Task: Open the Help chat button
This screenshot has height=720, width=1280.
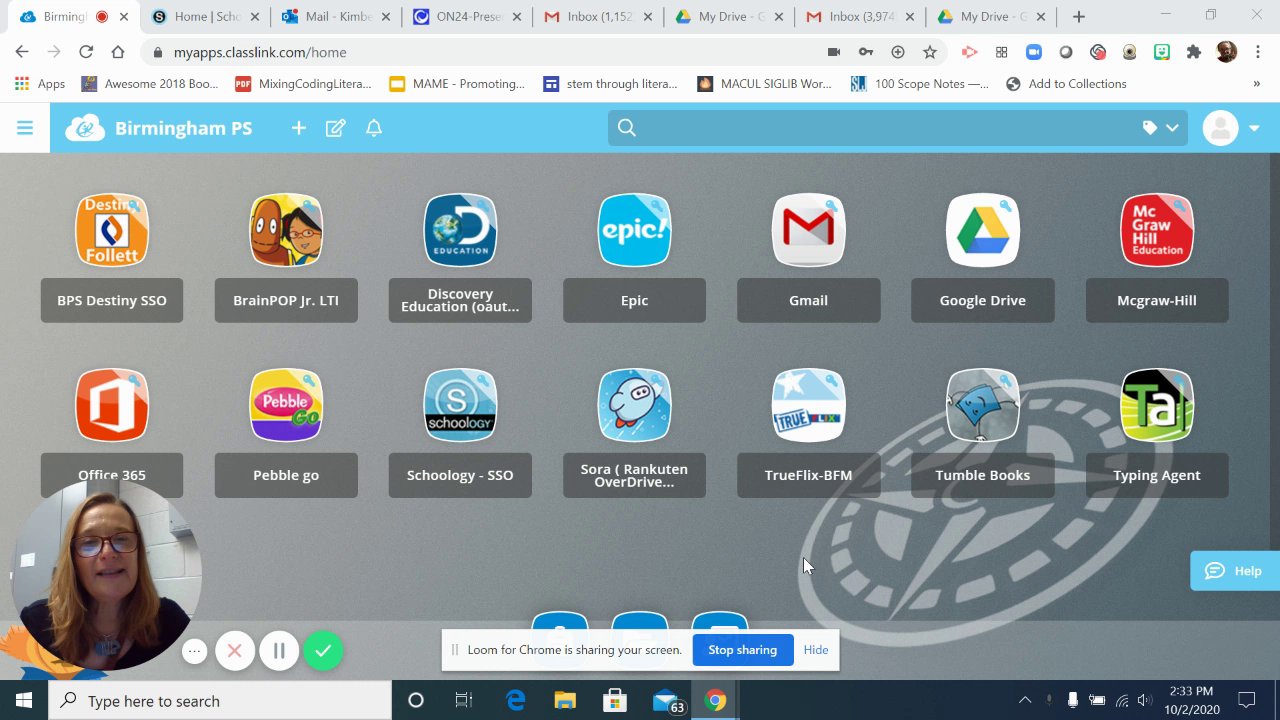Action: 1235,571
